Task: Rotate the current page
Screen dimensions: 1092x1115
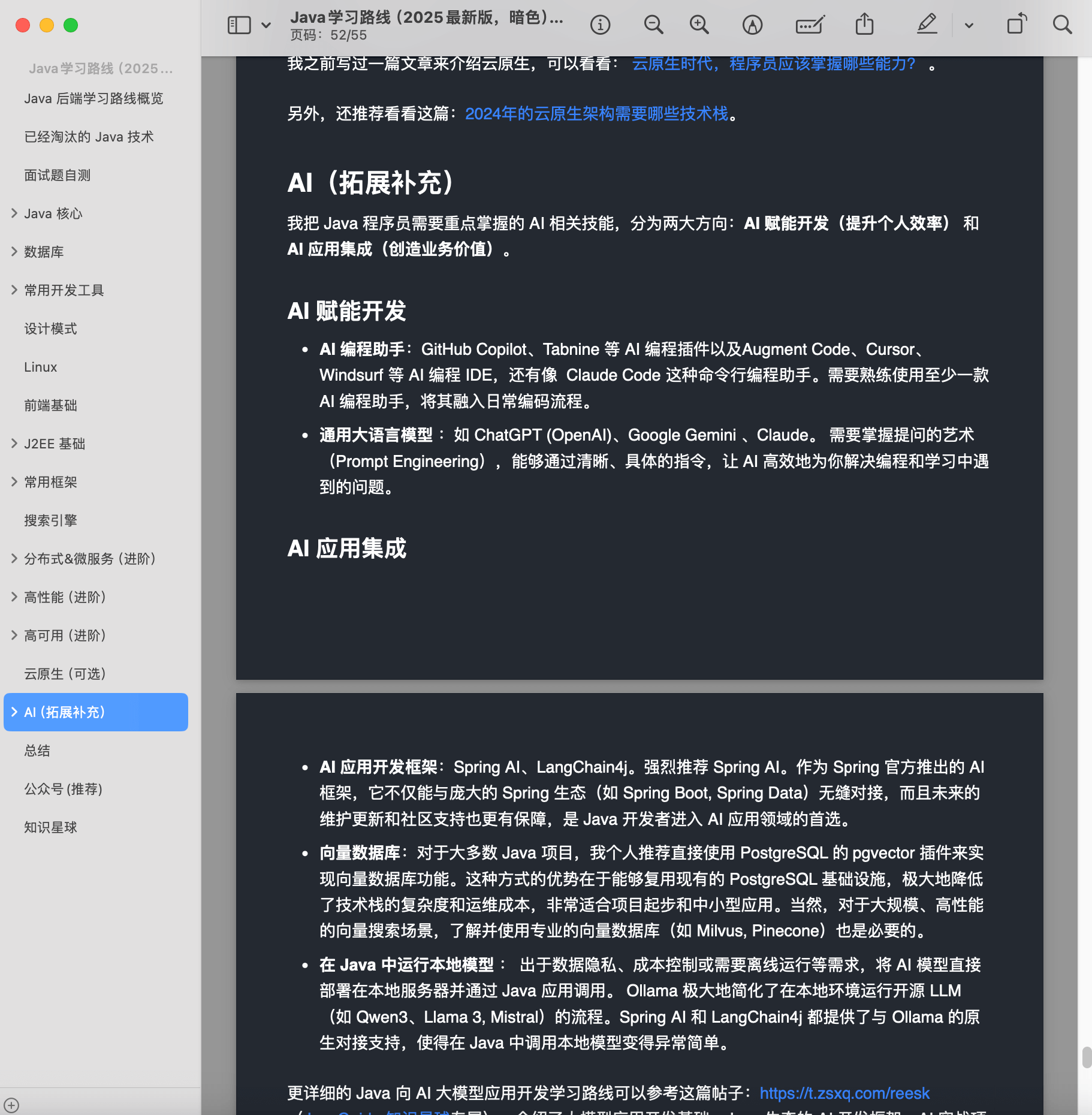Action: pos(1017,25)
